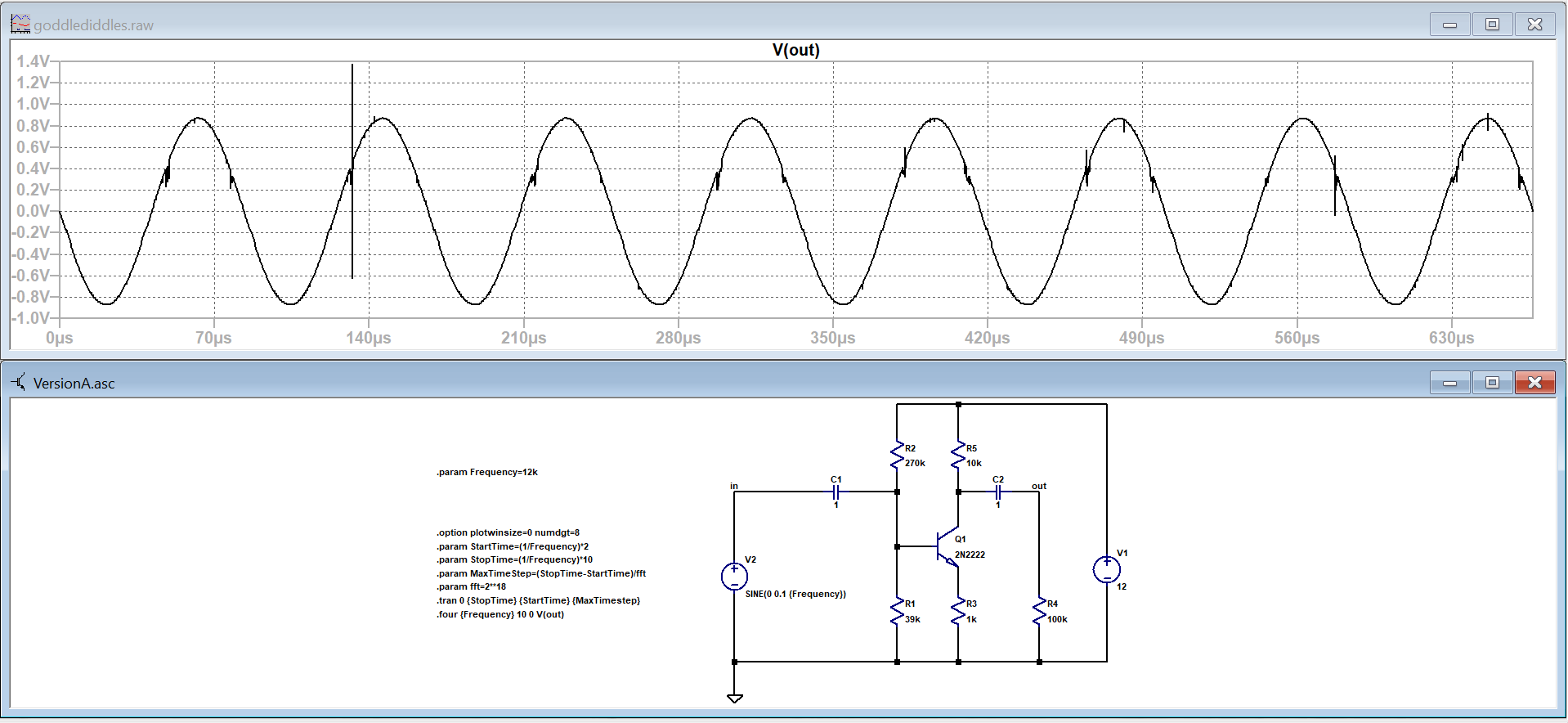
Task: Click the -1.0V vertical axis label
Action: pyautogui.click(x=30, y=318)
